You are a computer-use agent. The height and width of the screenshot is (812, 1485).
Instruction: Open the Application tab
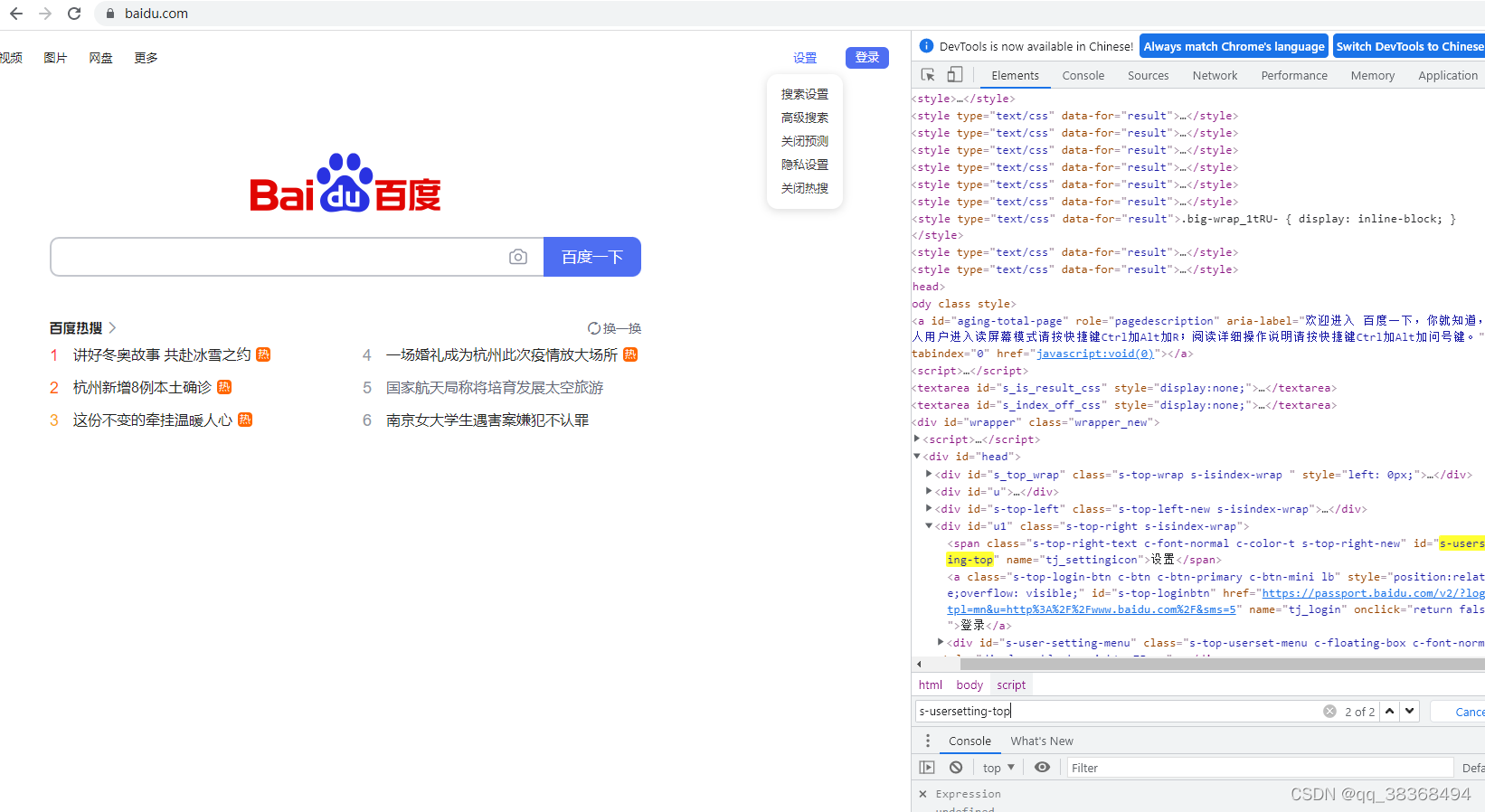pyautogui.click(x=1447, y=75)
